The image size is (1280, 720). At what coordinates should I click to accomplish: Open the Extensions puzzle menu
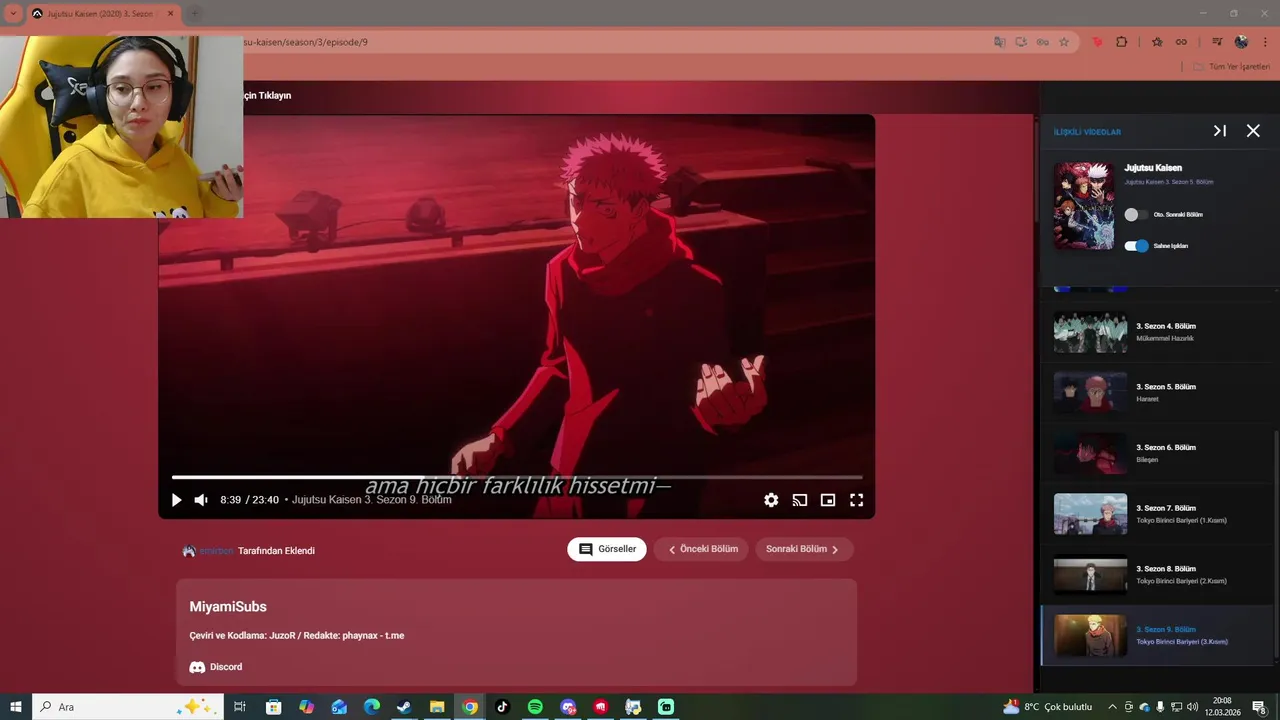(1122, 42)
